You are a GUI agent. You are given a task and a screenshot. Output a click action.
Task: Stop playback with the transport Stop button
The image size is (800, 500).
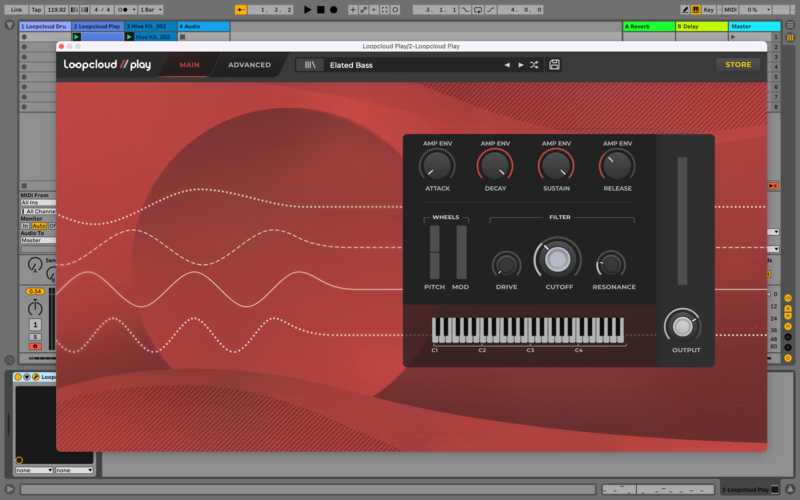click(x=320, y=10)
